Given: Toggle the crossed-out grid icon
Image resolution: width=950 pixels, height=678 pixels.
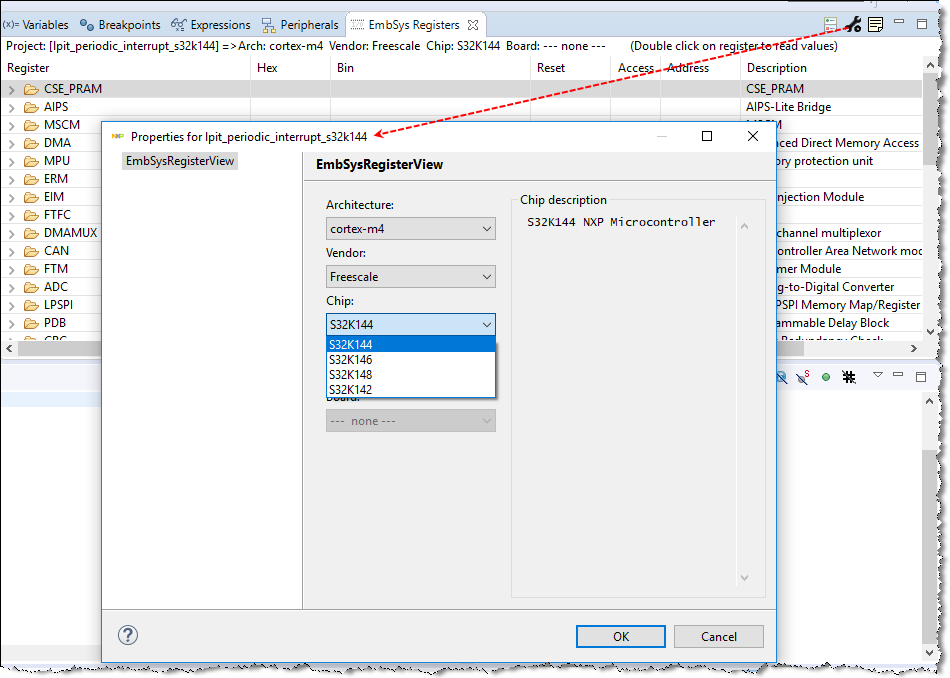Looking at the screenshot, I should [848, 376].
